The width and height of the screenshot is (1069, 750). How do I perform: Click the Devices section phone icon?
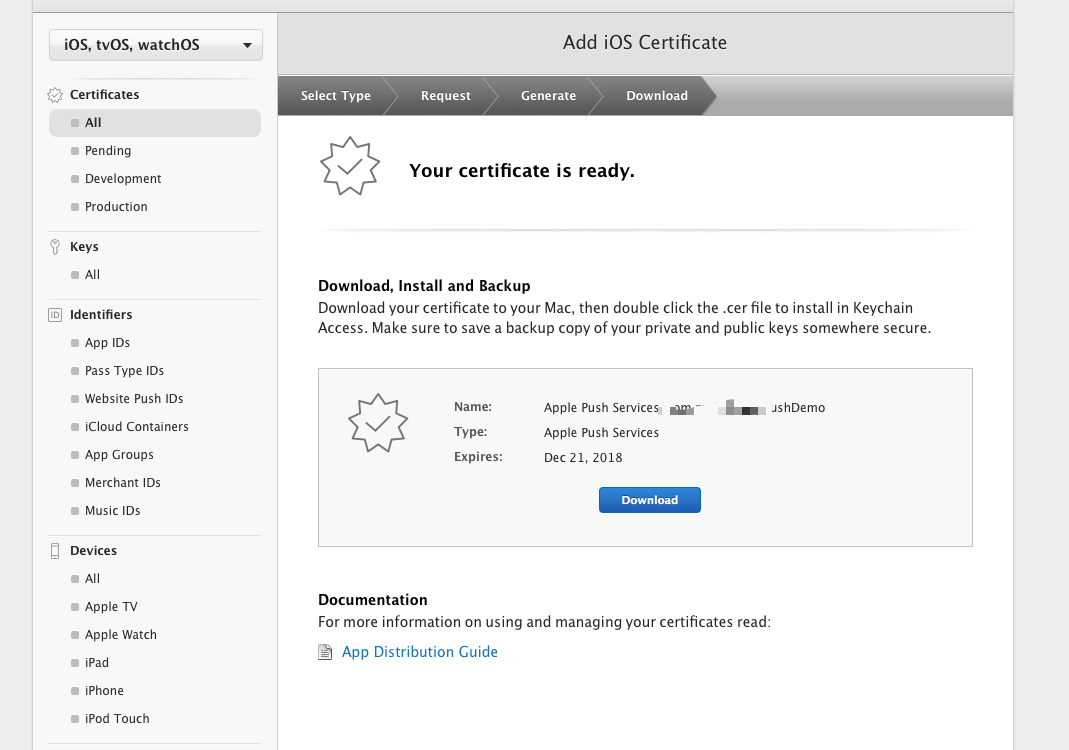(x=55, y=551)
